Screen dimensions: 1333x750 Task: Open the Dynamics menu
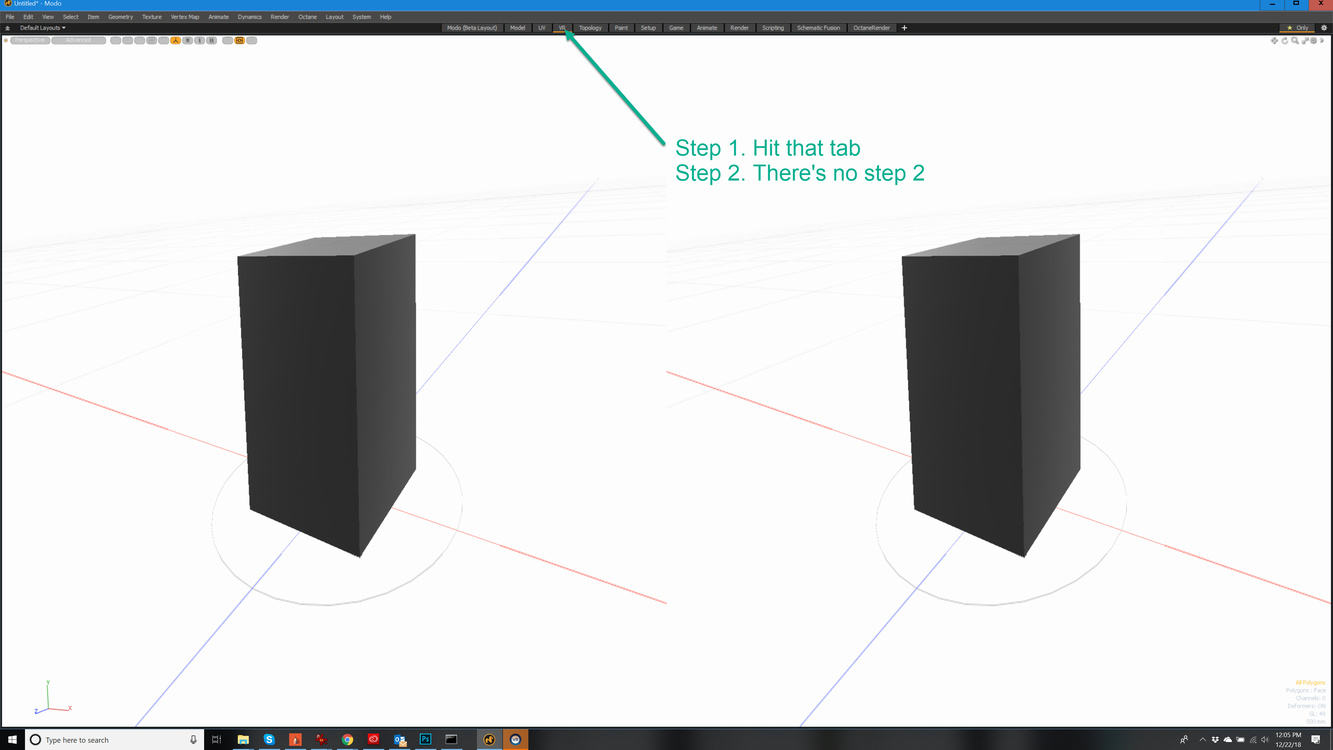click(x=249, y=17)
